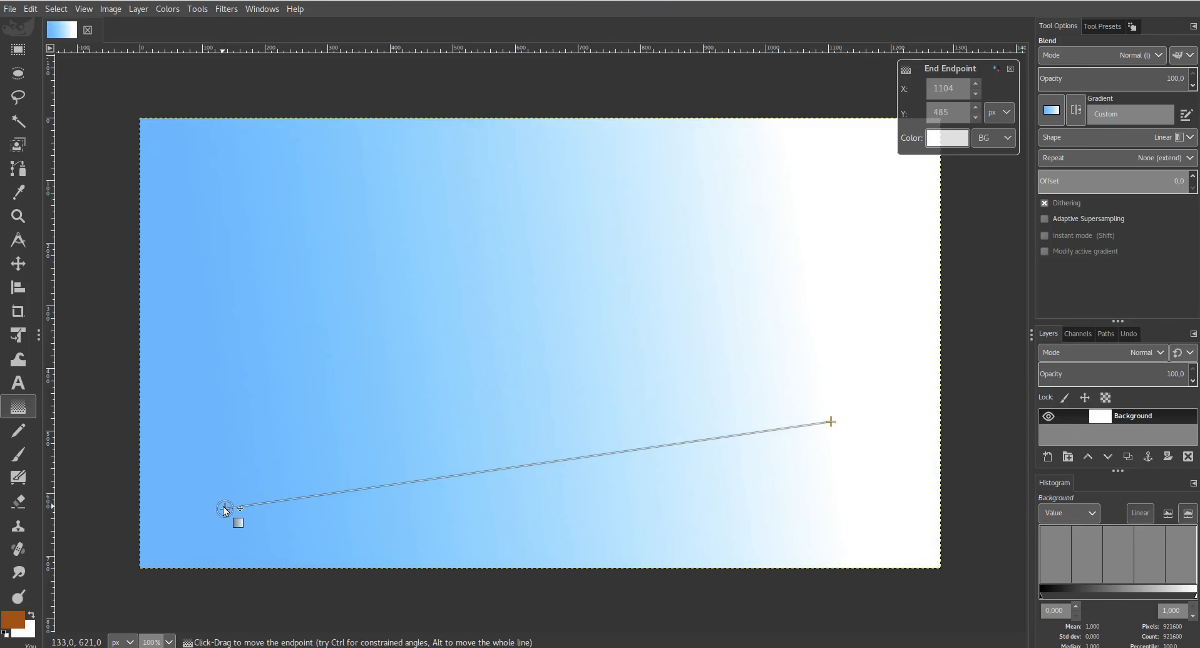Open the Repeat dropdown
Screen dimensions: 1200x648
(x=1117, y=158)
